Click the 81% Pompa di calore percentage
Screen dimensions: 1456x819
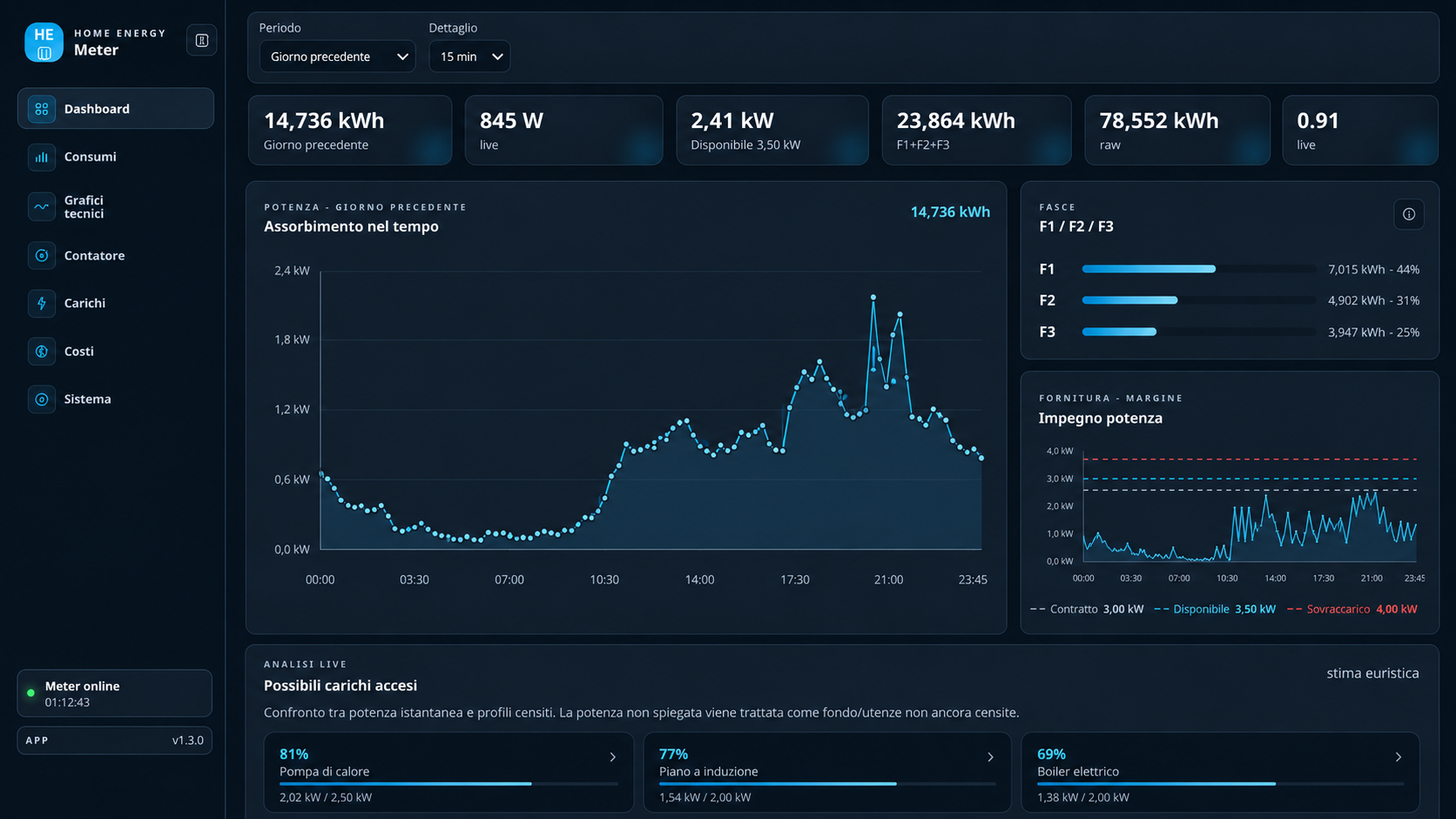(294, 754)
